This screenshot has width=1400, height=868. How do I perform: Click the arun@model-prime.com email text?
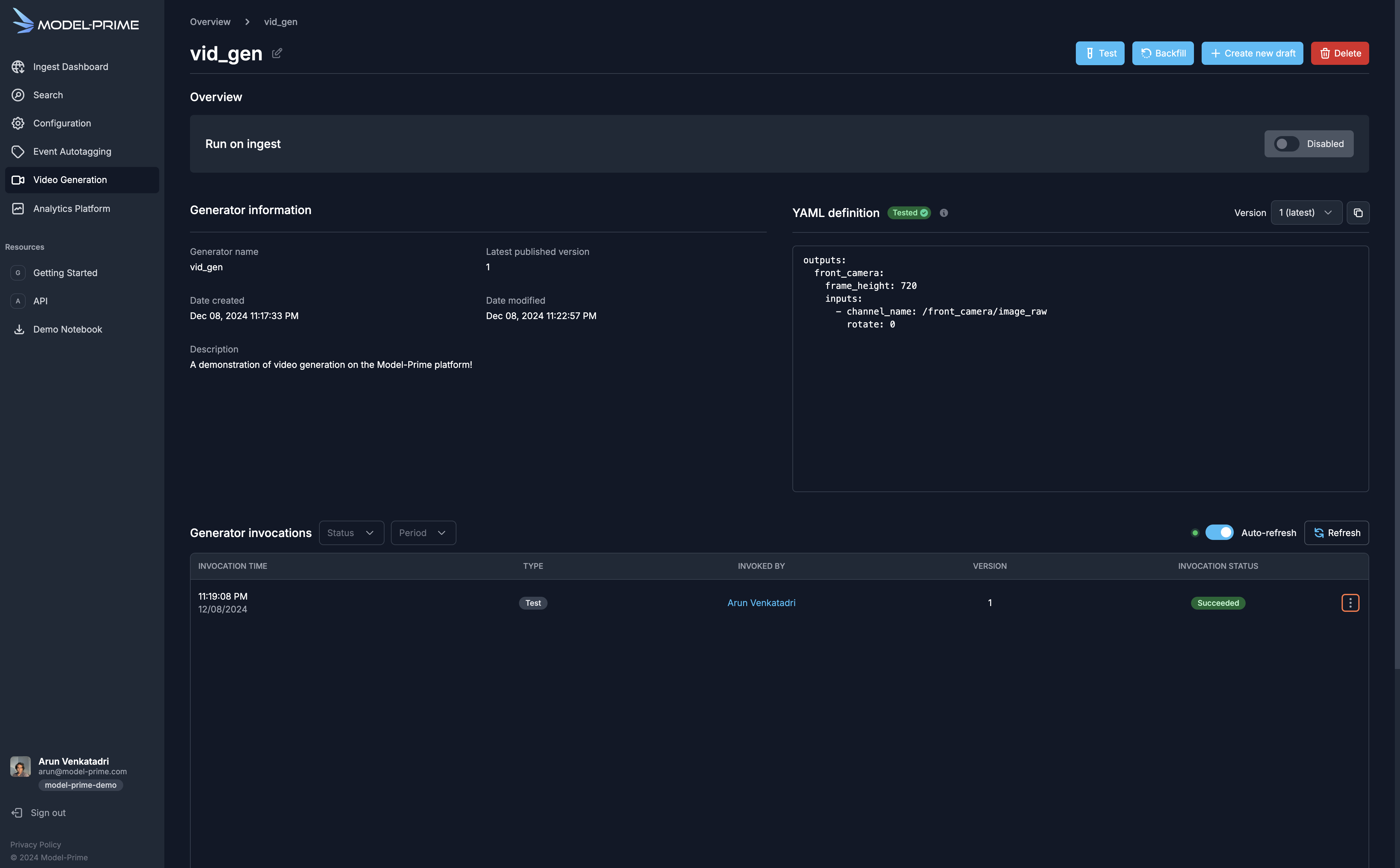pyautogui.click(x=83, y=772)
